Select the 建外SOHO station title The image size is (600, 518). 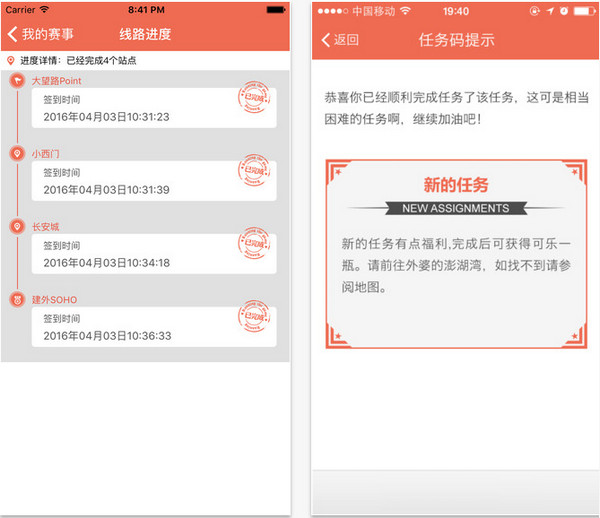click(x=54, y=300)
